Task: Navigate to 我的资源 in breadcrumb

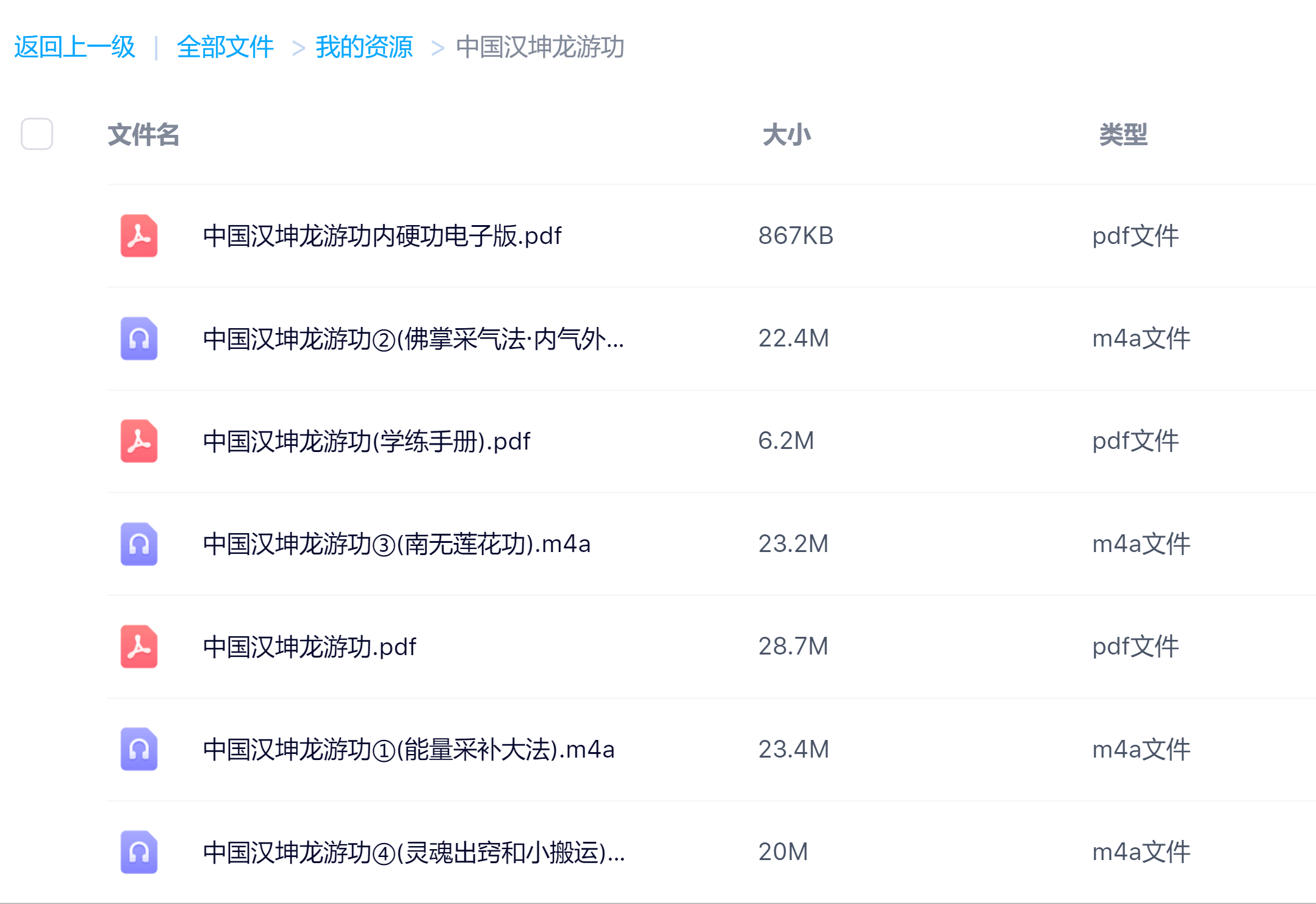Action: click(x=364, y=48)
